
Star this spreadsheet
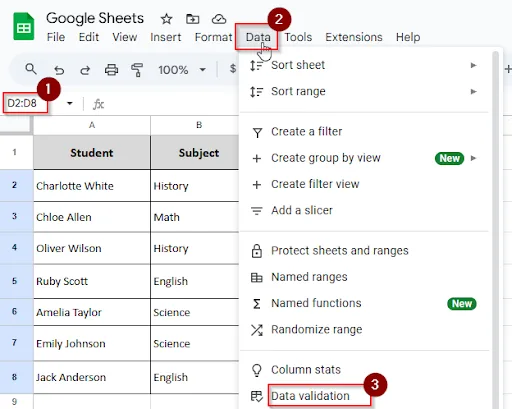coord(166,19)
